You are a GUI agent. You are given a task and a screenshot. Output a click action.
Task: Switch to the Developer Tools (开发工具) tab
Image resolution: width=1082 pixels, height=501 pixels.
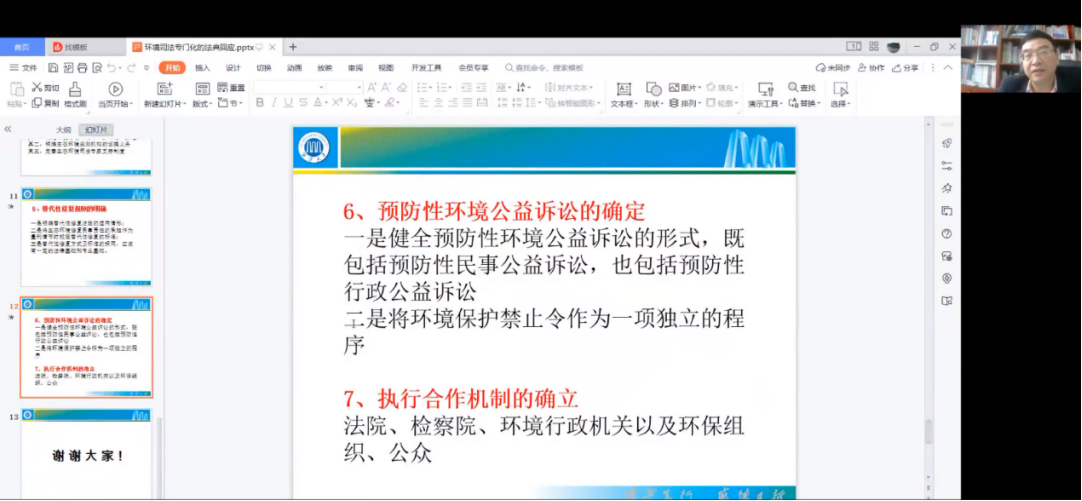[x=426, y=68]
